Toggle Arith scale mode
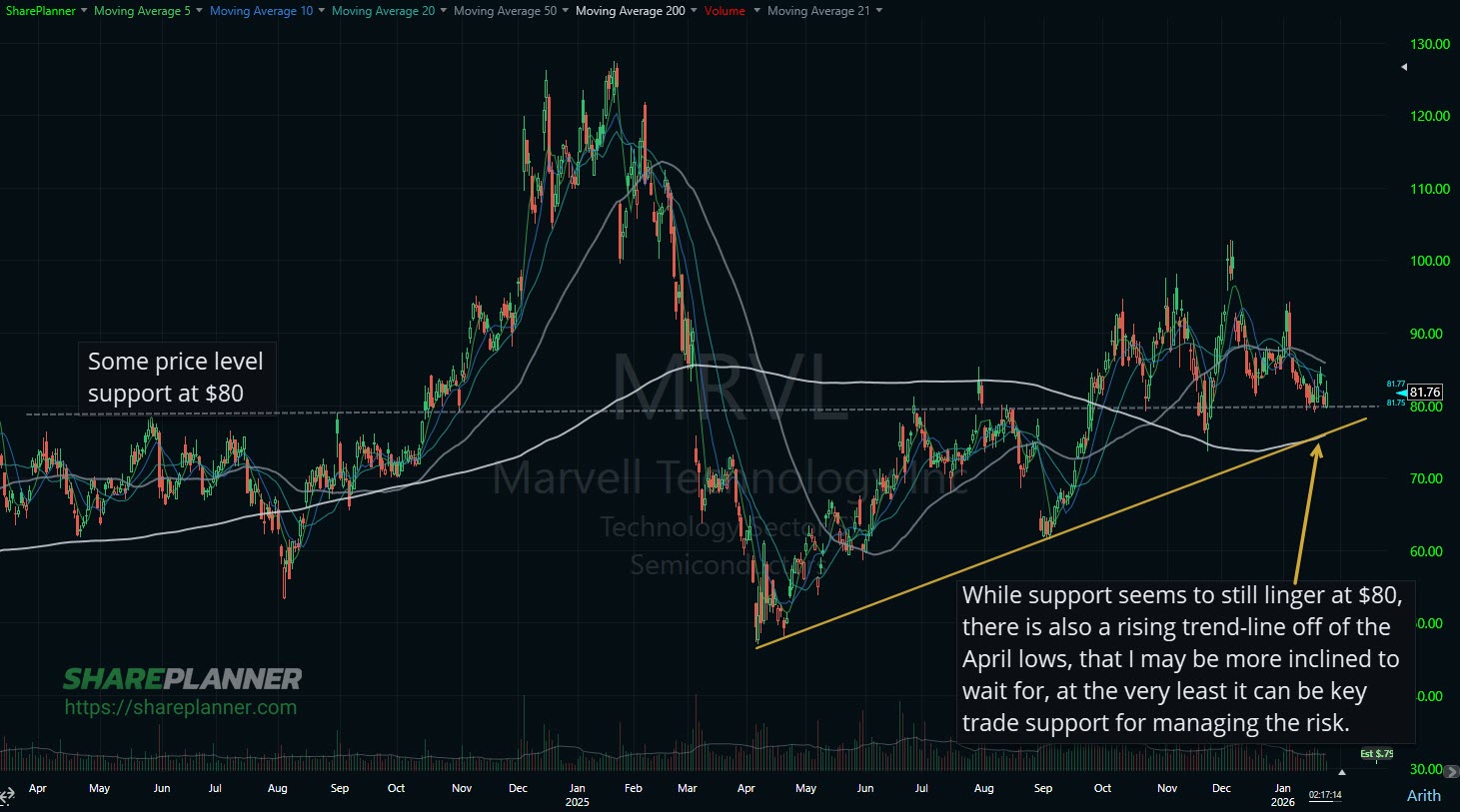Viewport: 1460px width, 812px height. coord(1423,795)
